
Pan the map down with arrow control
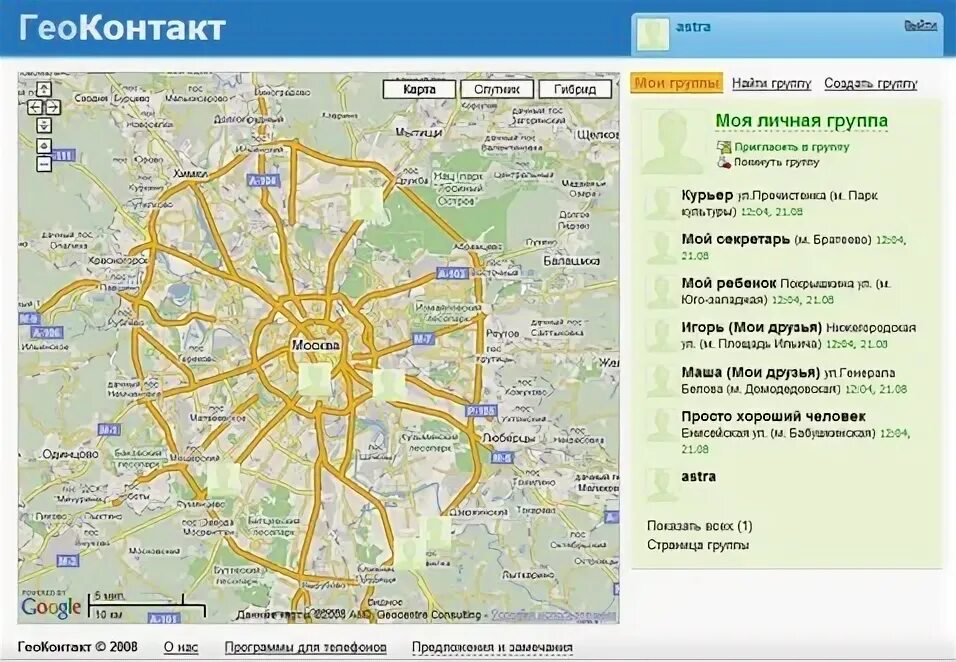44,126
